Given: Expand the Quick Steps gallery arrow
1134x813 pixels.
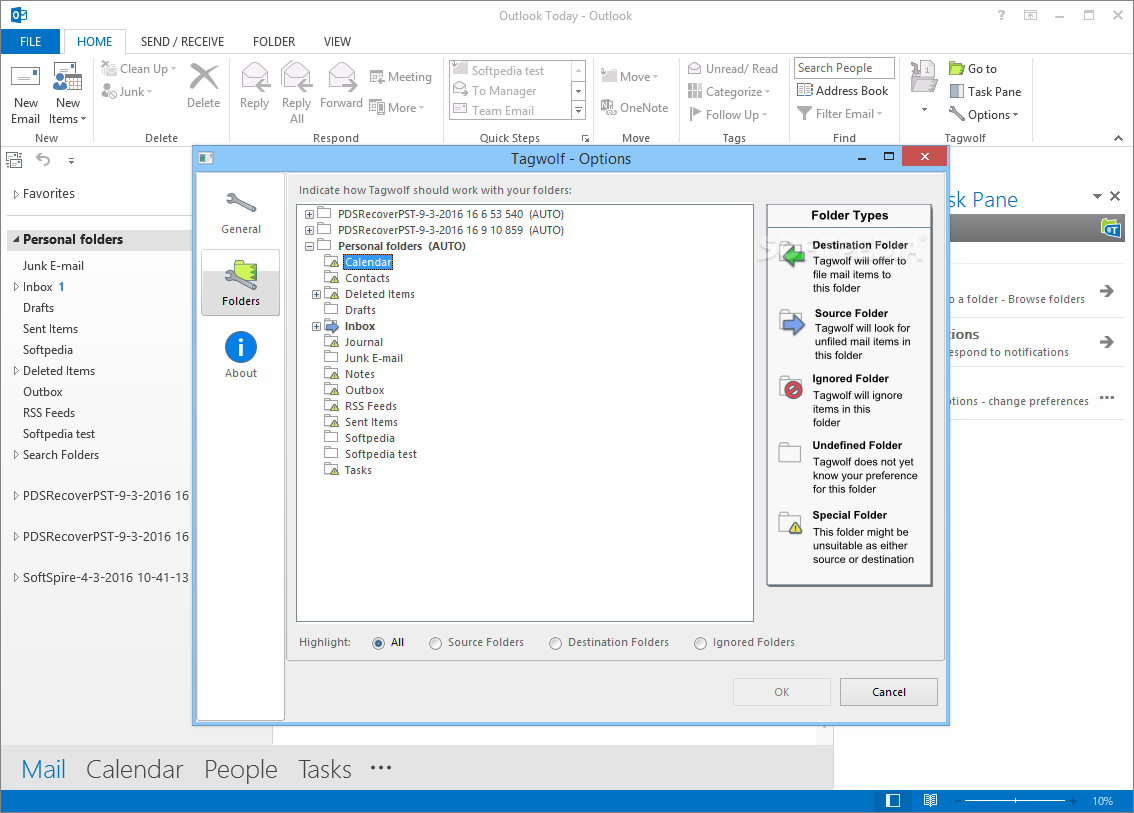Looking at the screenshot, I should pyautogui.click(x=579, y=111).
